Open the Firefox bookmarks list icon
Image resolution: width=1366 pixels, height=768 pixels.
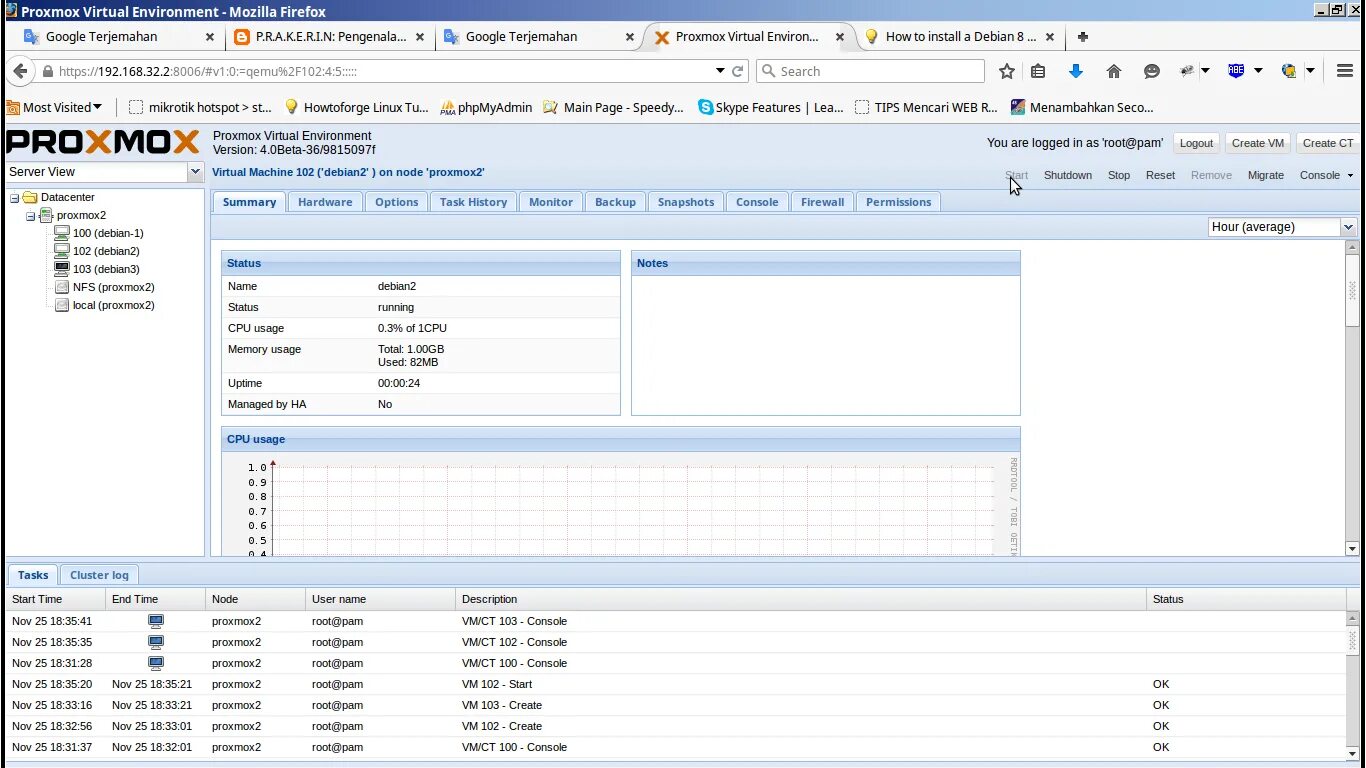click(x=1038, y=71)
